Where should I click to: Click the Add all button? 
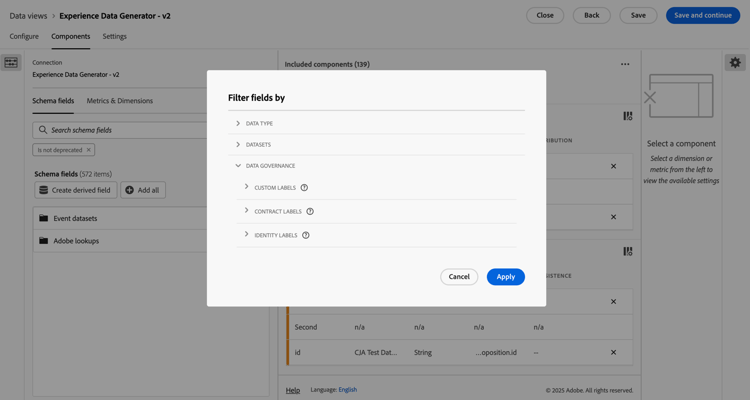(143, 190)
